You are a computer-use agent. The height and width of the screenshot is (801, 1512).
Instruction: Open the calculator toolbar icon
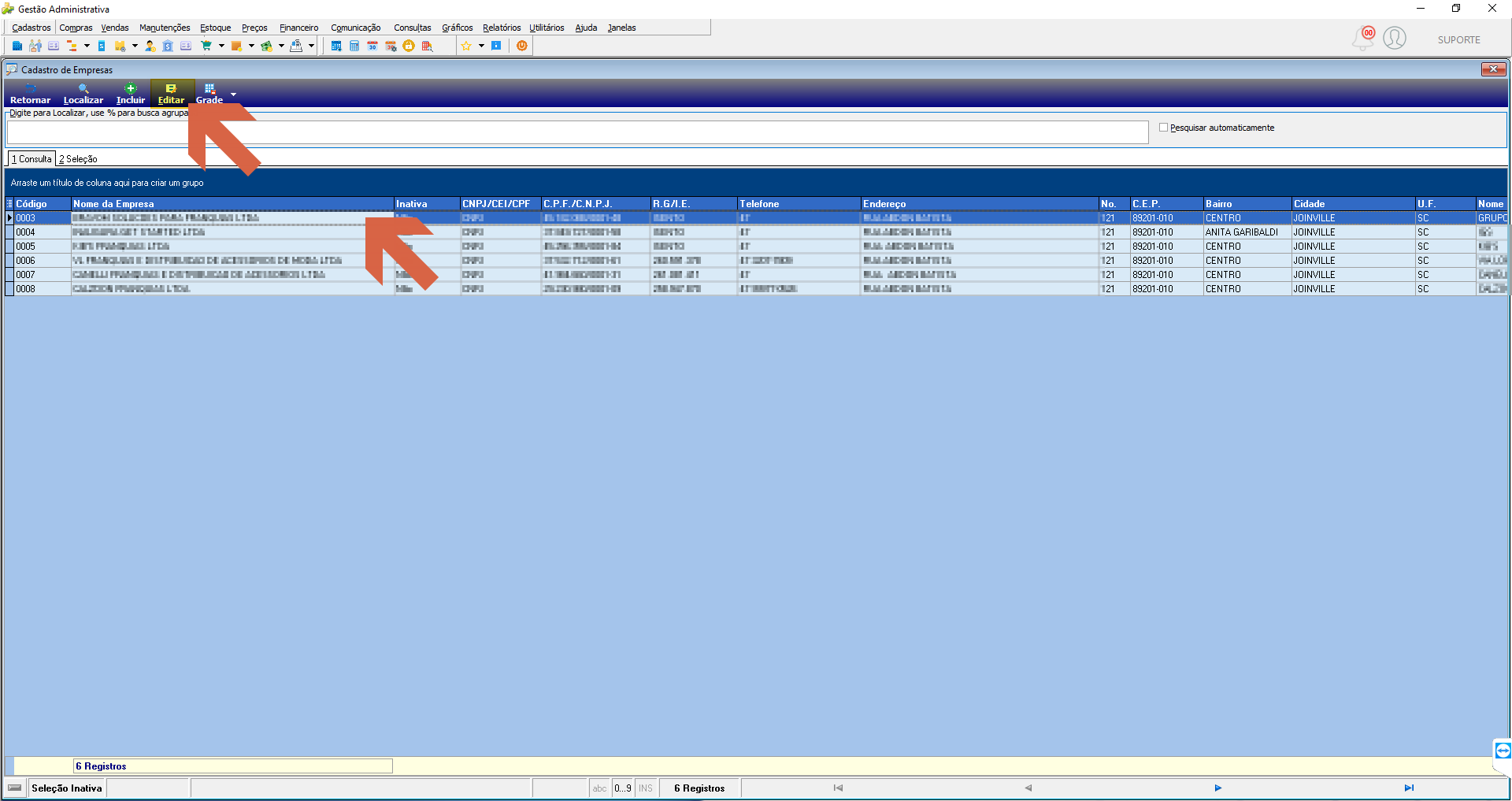[354, 46]
